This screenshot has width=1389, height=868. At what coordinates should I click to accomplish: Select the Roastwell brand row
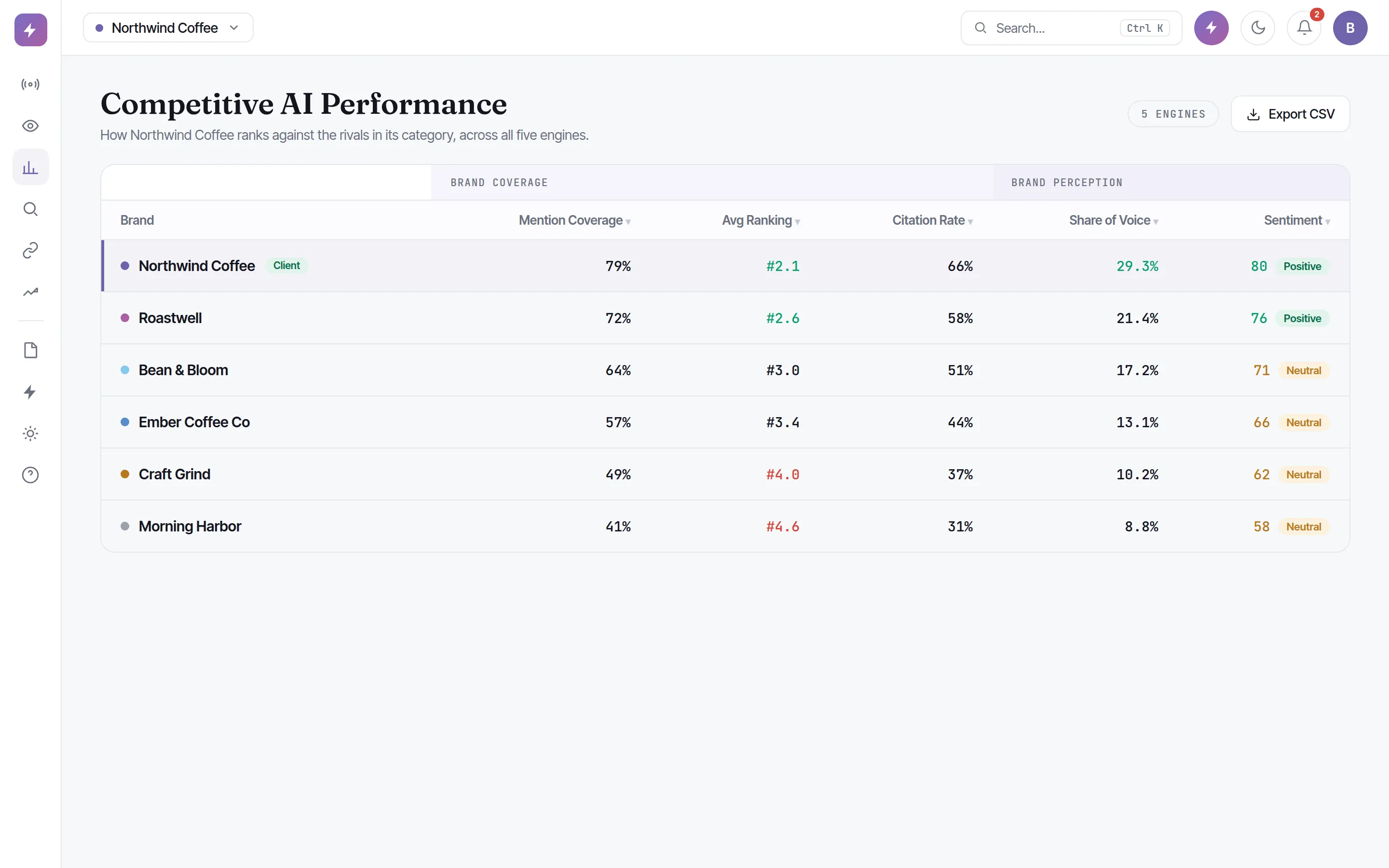(x=725, y=318)
